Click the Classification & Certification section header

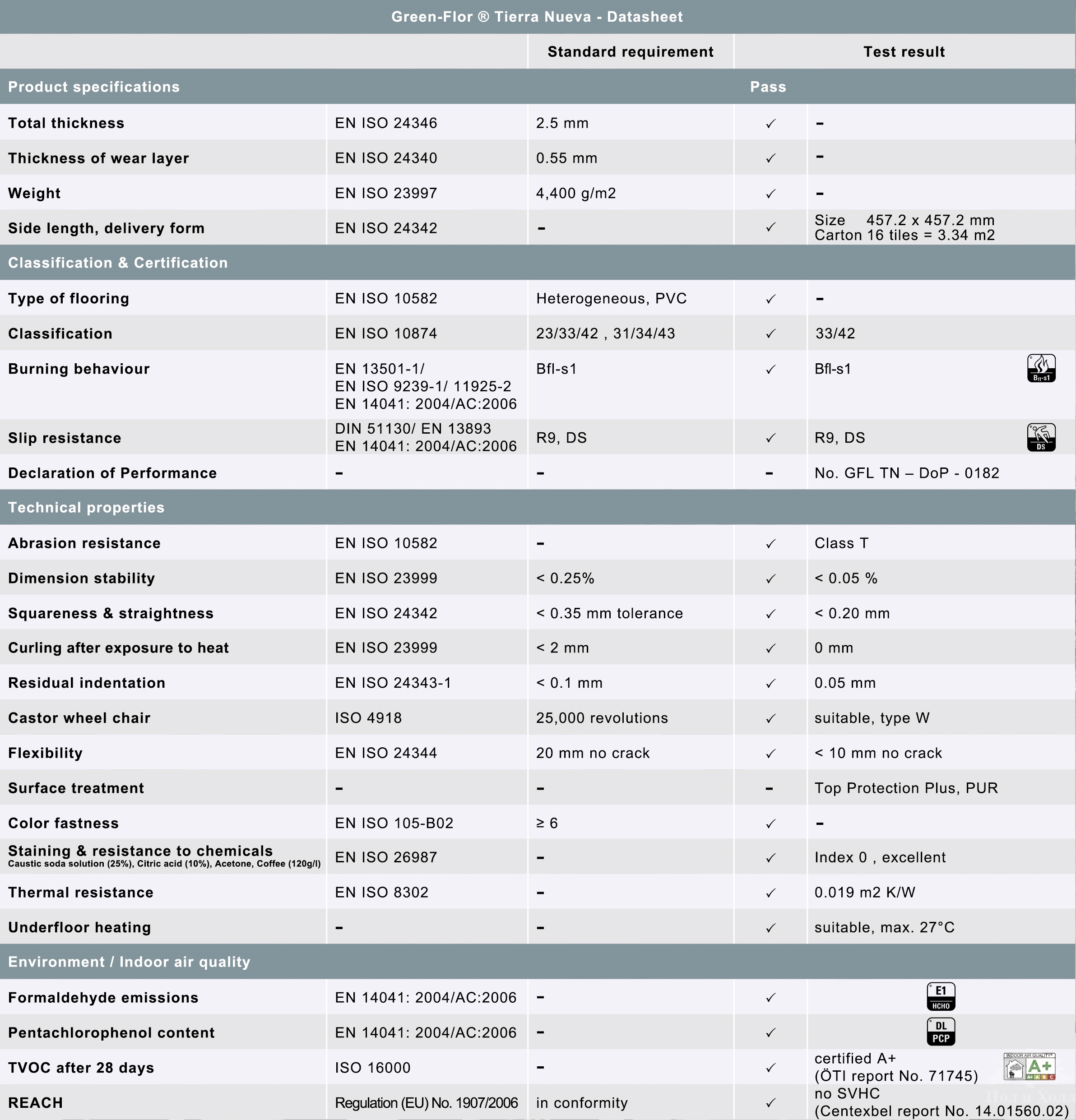[118, 263]
